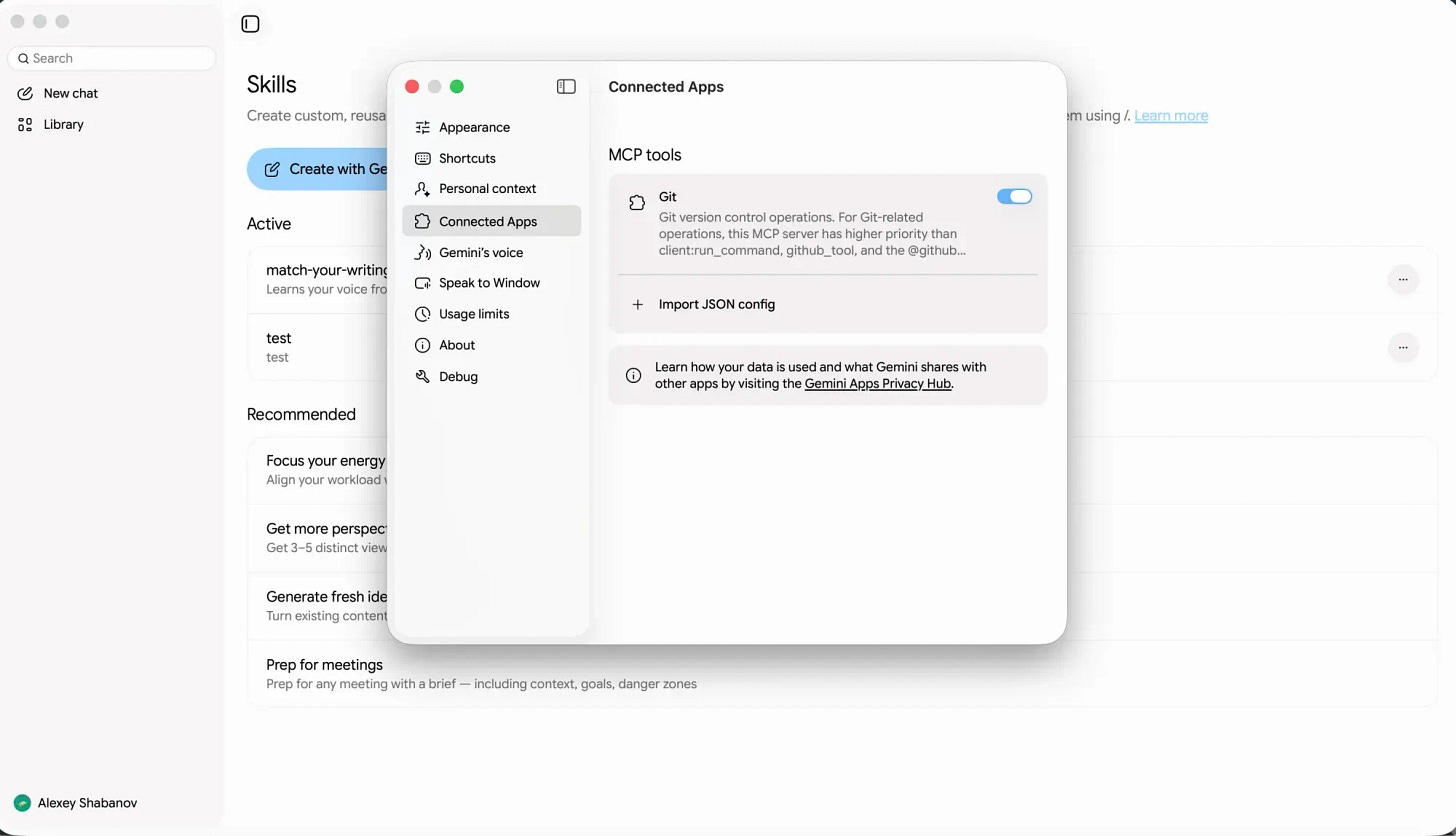Open more options for match-your-writing skill

pos(1403,279)
